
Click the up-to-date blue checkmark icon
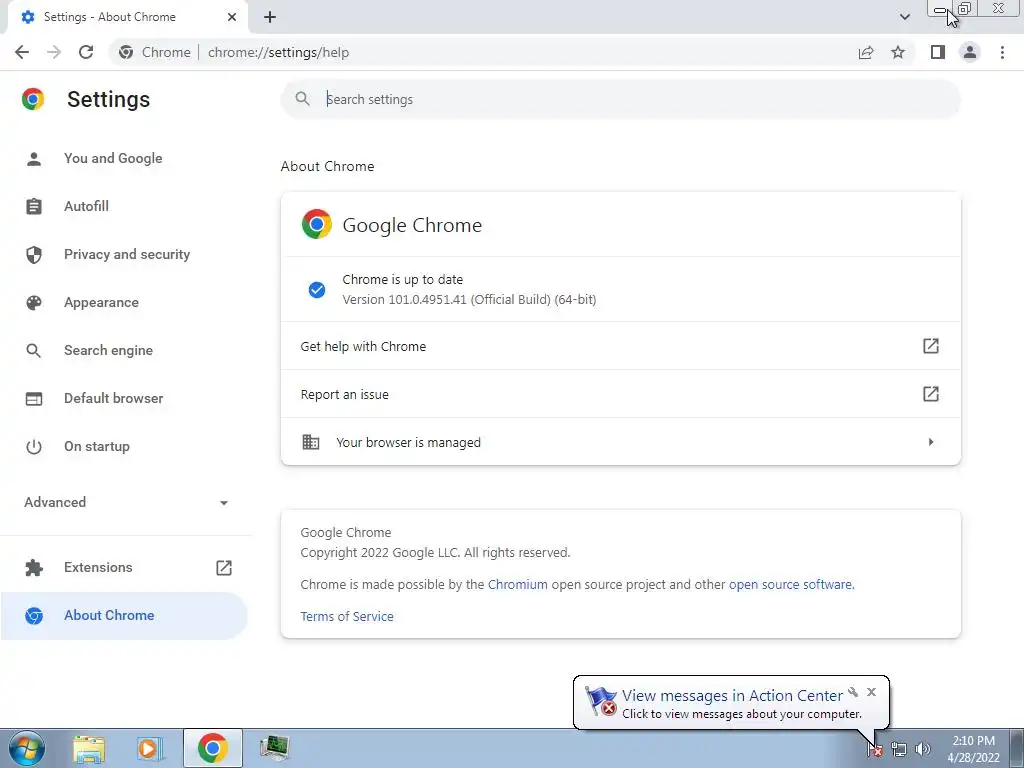pos(317,289)
